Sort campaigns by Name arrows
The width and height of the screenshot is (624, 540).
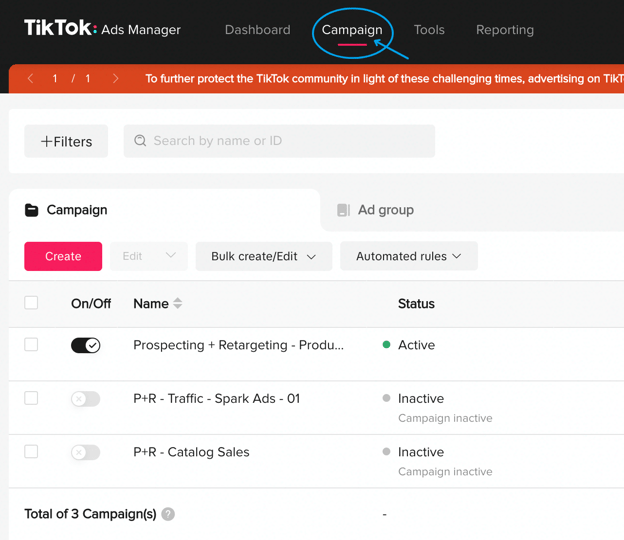click(177, 303)
